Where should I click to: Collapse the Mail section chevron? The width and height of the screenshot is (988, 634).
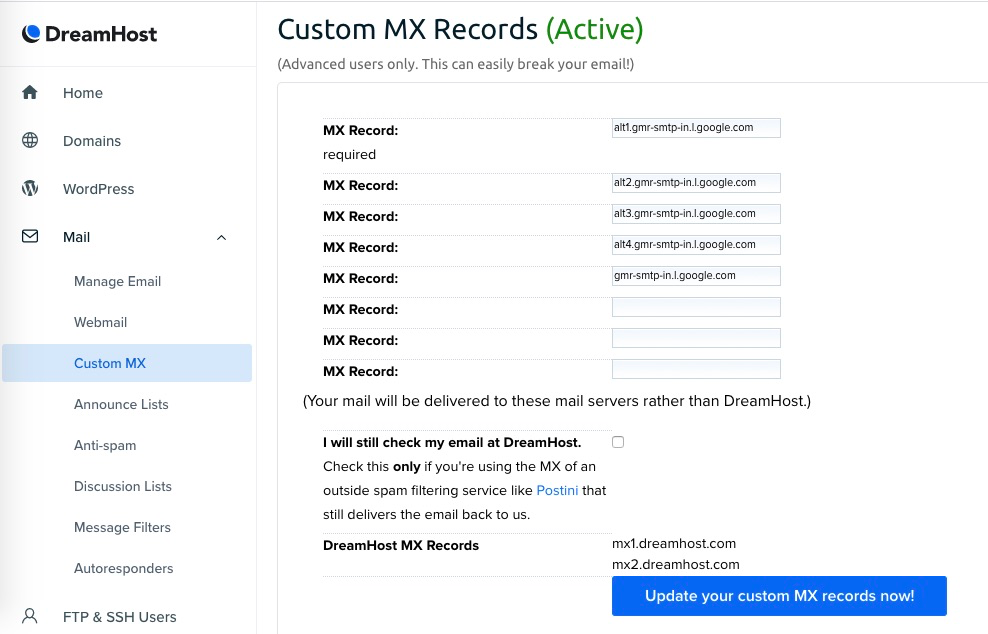pyautogui.click(x=221, y=238)
